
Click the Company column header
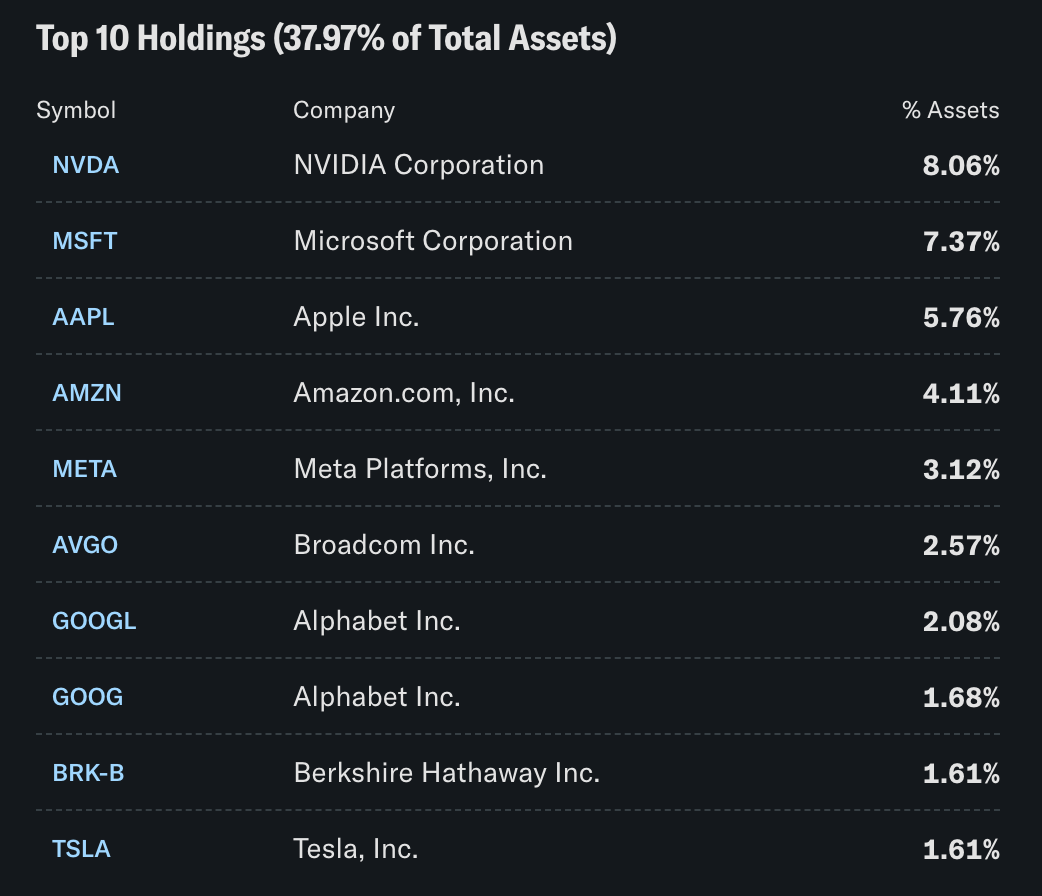[344, 110]
